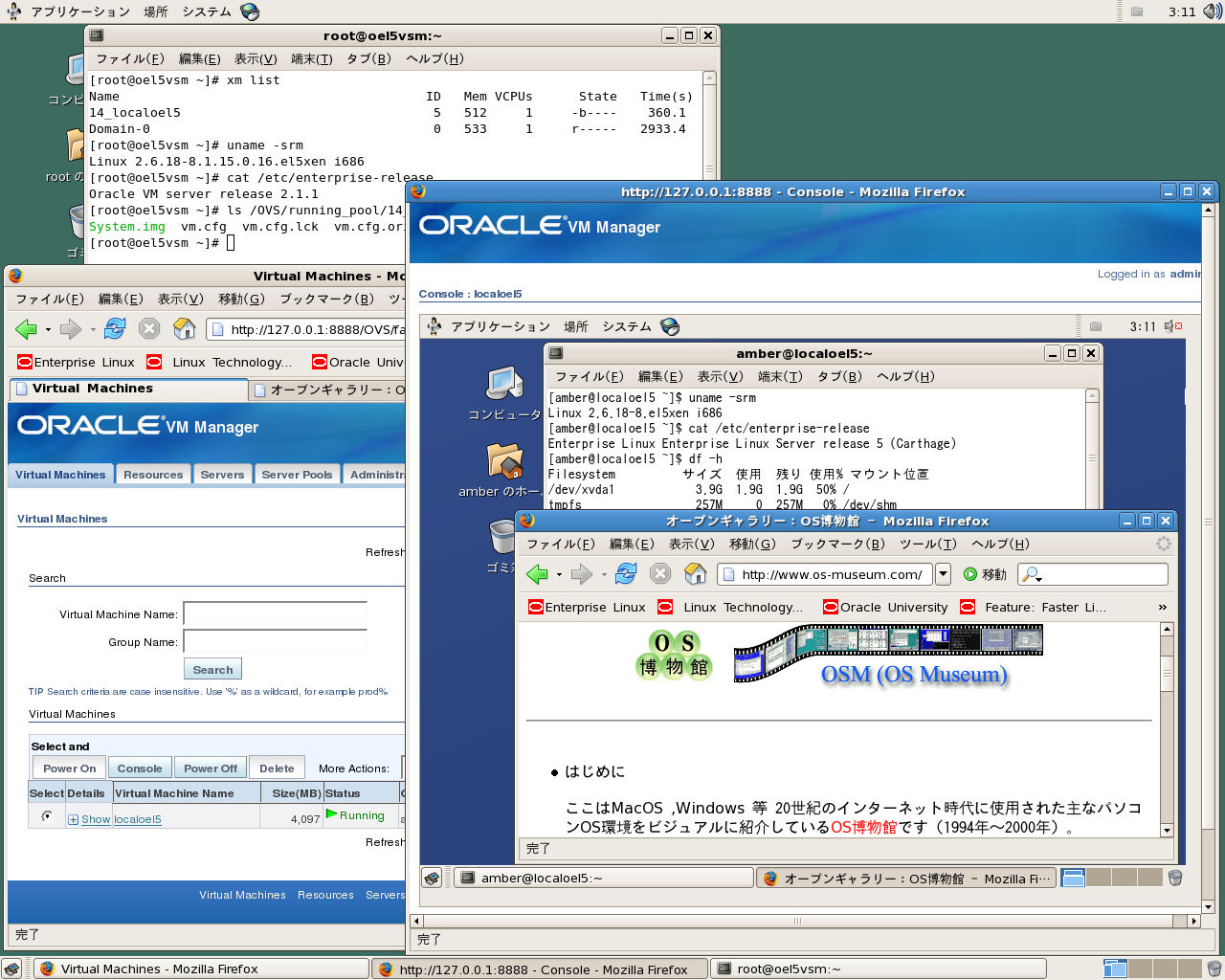Click URL bar showing www.os-museum.com
Image resolution: width=1225 pixels, height=980 pixels.
[824, 574]
